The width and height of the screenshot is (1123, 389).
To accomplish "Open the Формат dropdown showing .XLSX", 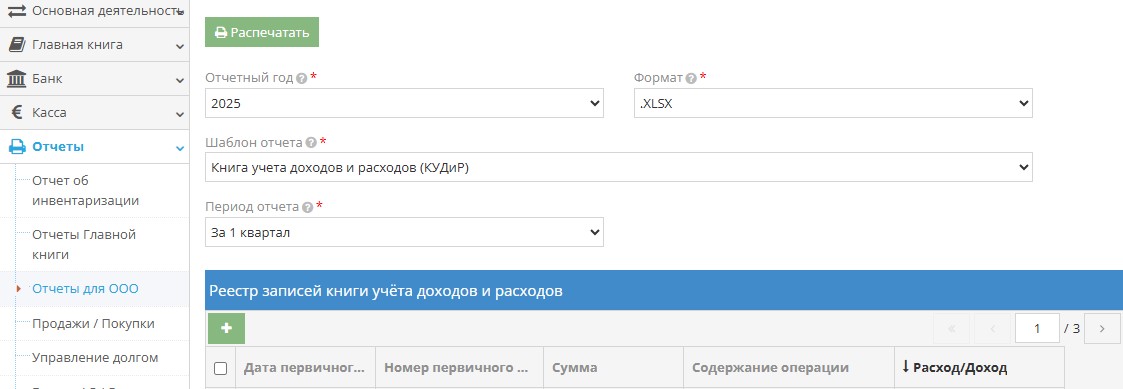I will point(833,103).
